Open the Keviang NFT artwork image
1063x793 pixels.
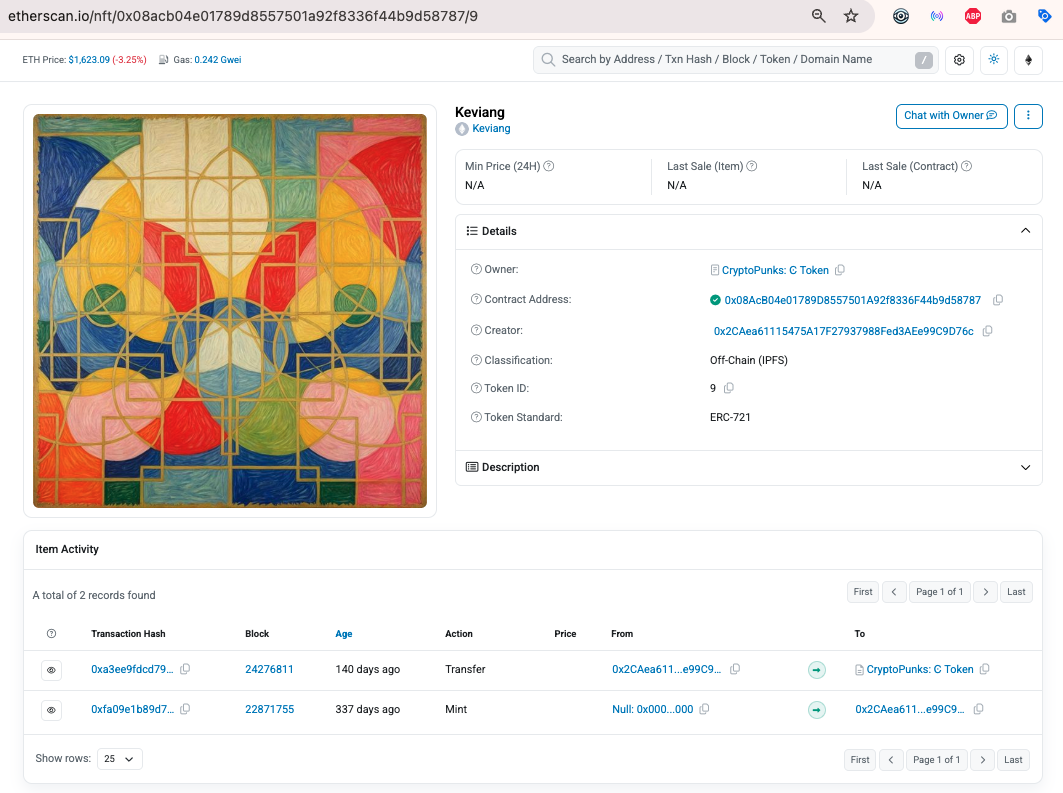(230, 310)
